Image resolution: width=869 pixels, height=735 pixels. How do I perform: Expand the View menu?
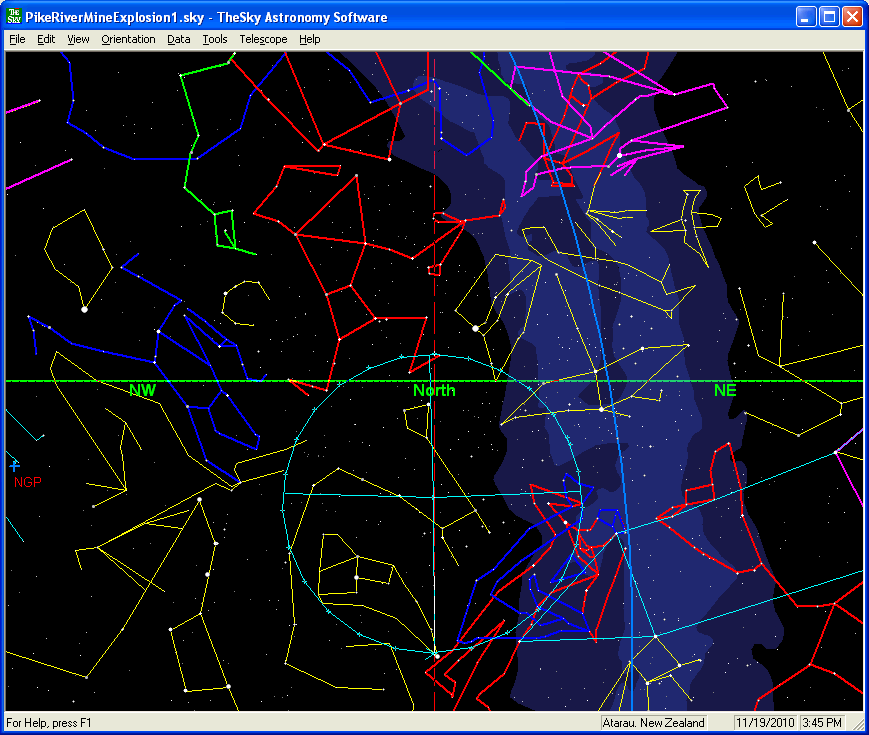tap(78, 39)
